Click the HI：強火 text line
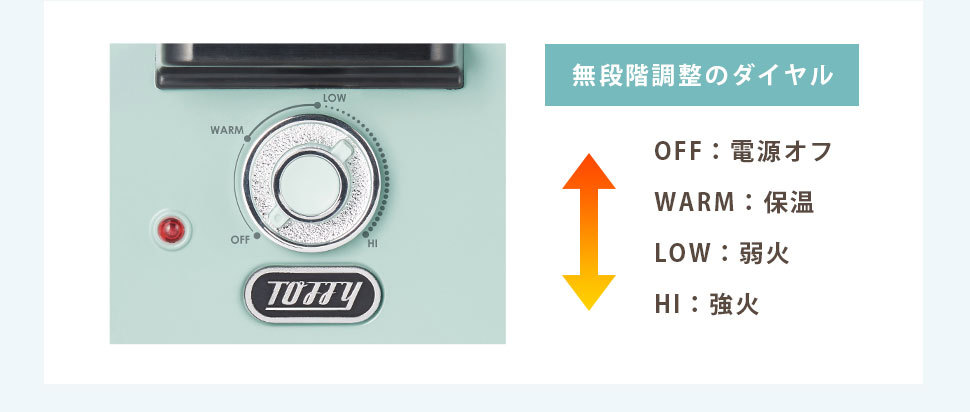Screen dimensions: 970x412 tap(706, 304)
